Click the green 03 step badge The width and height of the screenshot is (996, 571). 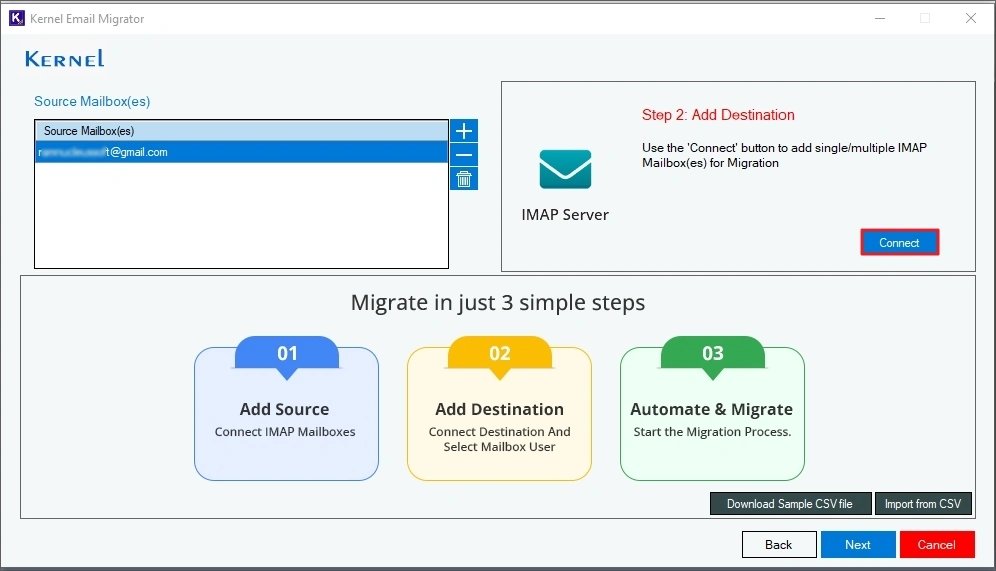pos(712,354)
